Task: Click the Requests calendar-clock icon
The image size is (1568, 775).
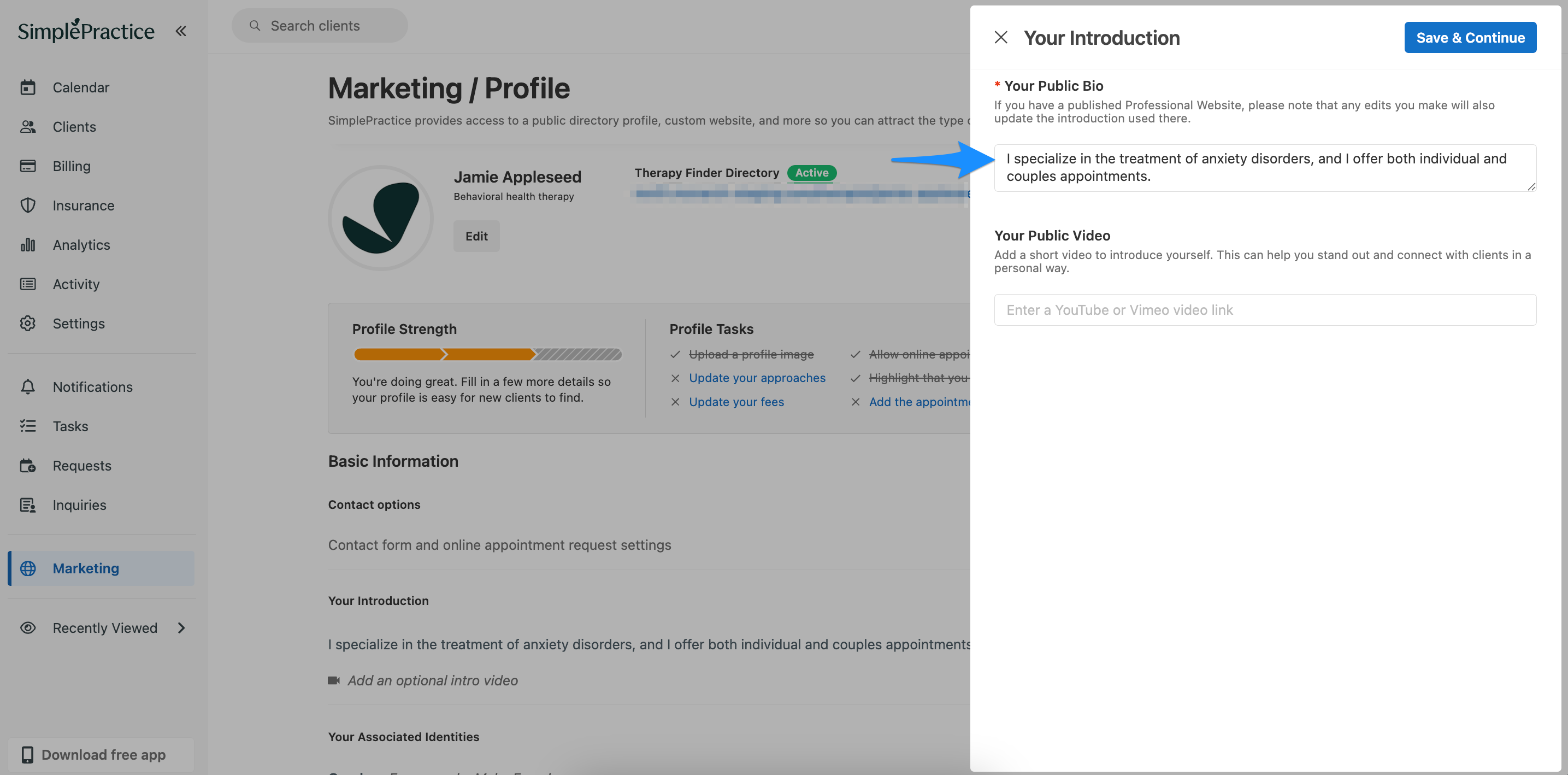Action: coord(28,466)
